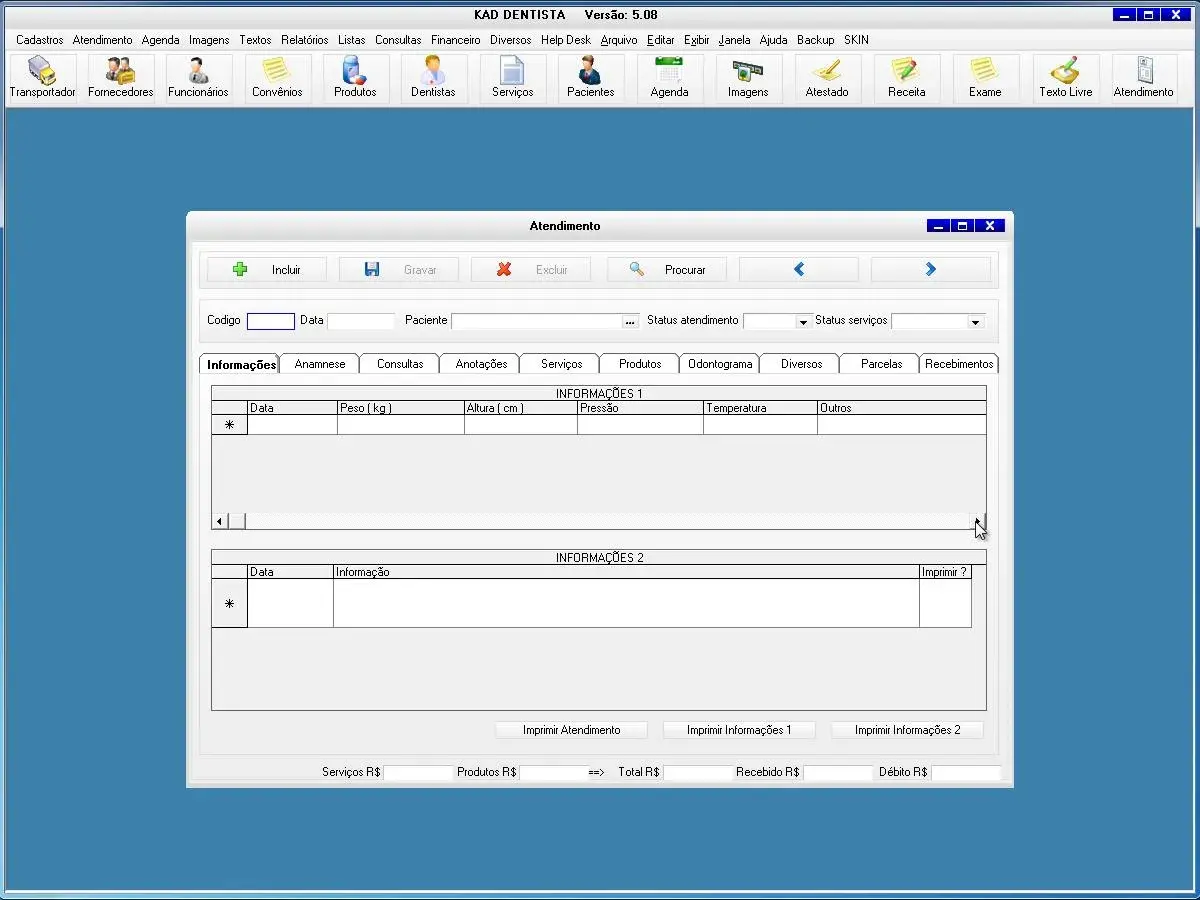Click the Atestado toolbar icon

(827, 78)
